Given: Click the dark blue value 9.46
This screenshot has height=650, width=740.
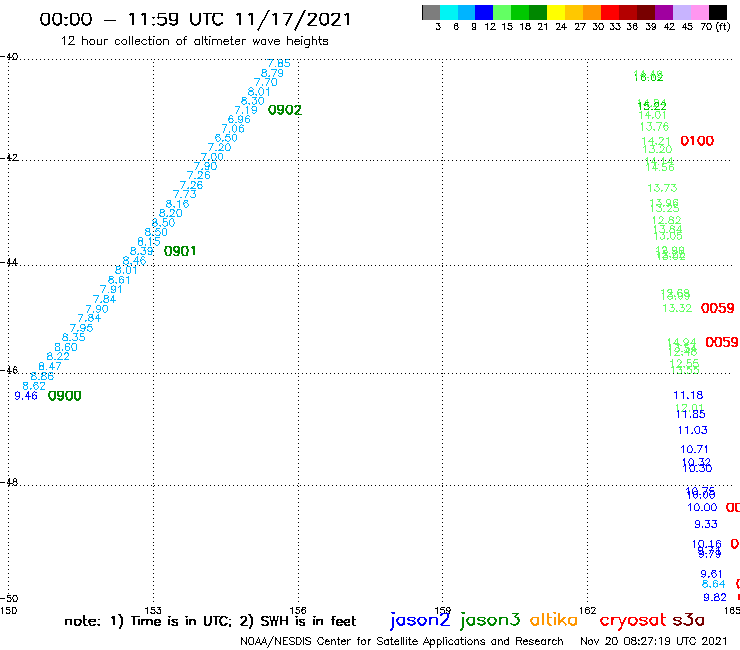Looking at the screenshot, I should [26, 396].
